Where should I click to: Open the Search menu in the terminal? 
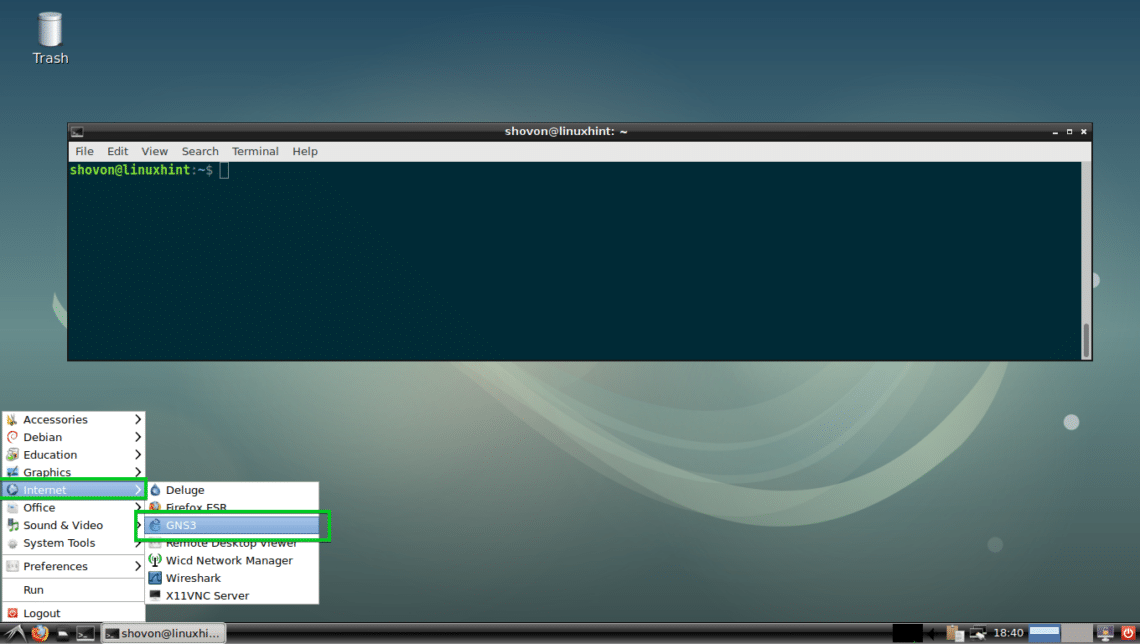(200, 151)
